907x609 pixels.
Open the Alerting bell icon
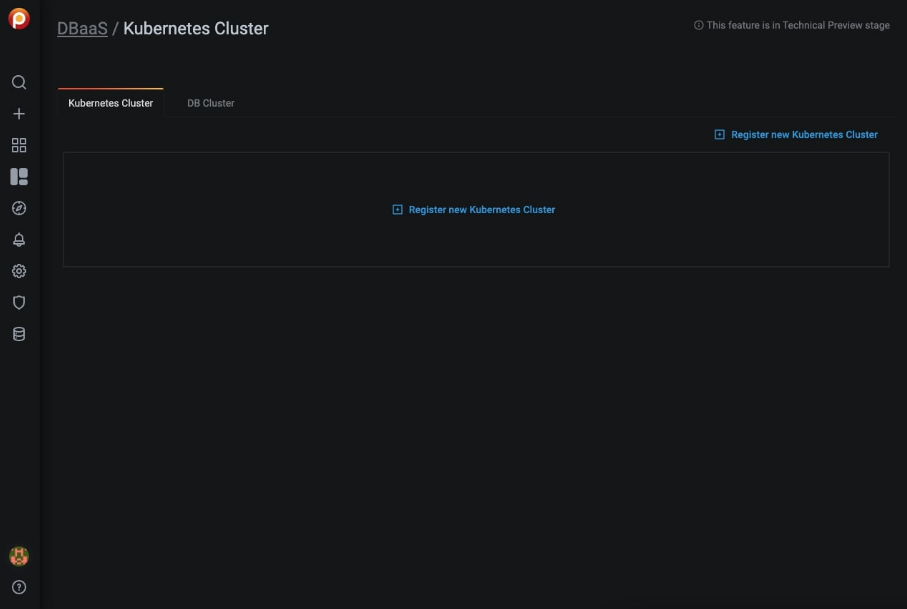[19, 239]
